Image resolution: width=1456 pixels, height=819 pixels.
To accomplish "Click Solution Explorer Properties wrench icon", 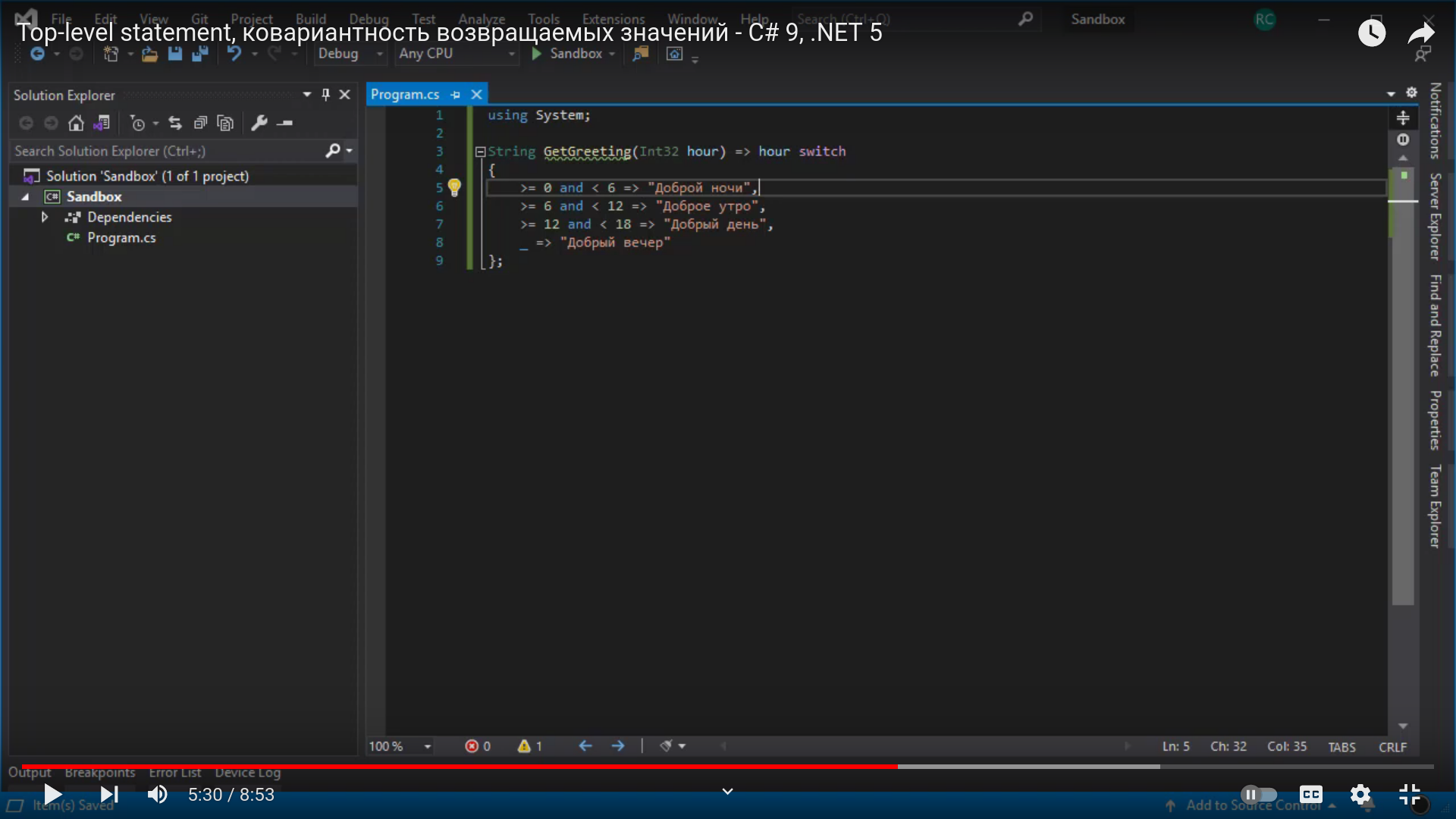I will click(x=259, y=123).
